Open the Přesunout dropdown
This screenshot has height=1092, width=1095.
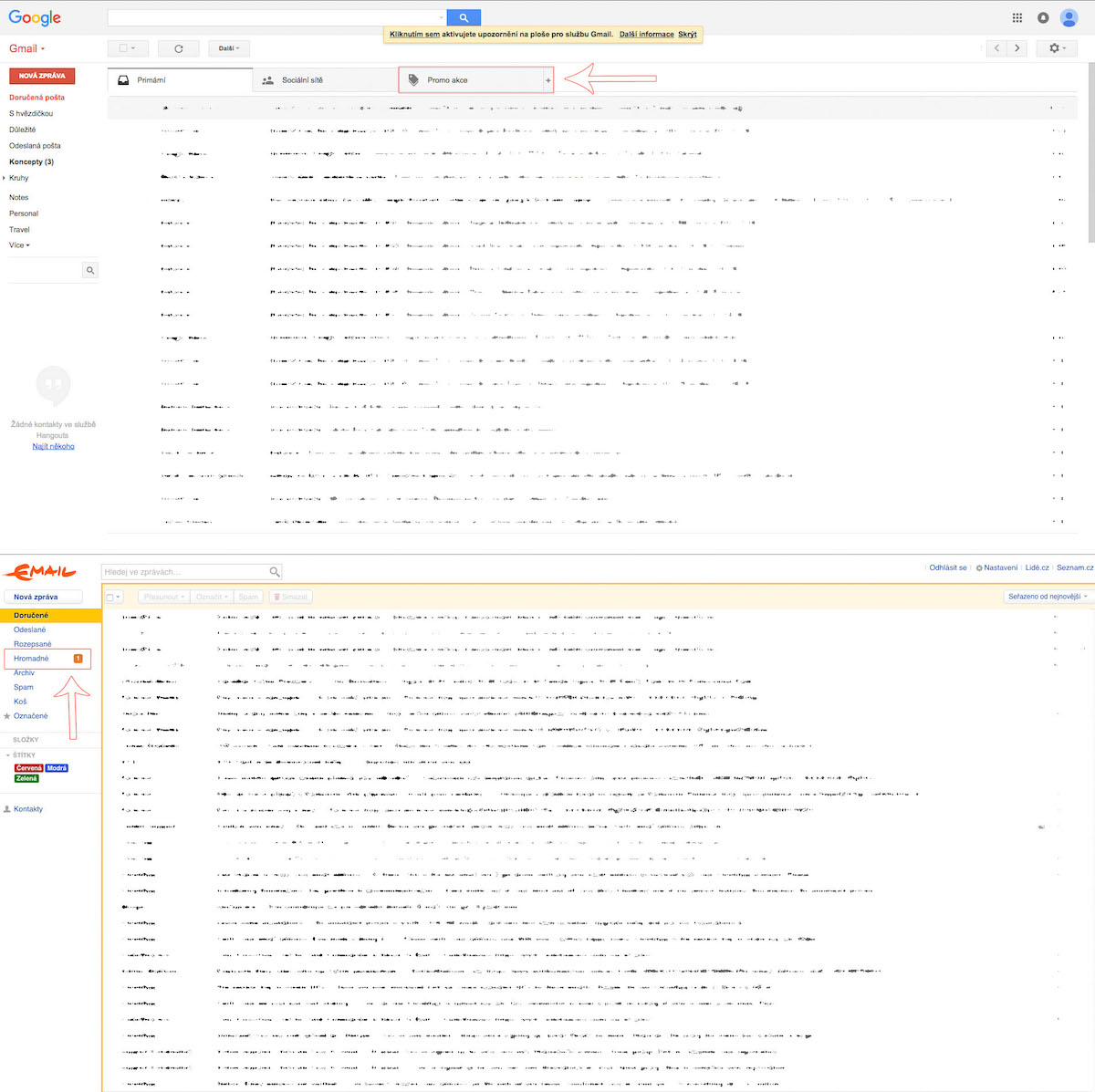point(164,597)
